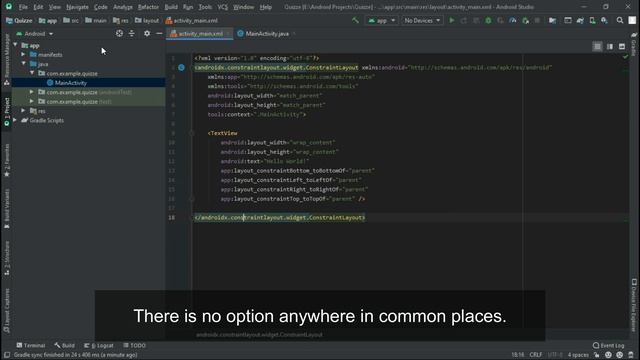This screenshot has width=640, height=360.
Task: Open the Build menu
Action: pos(171,7)
